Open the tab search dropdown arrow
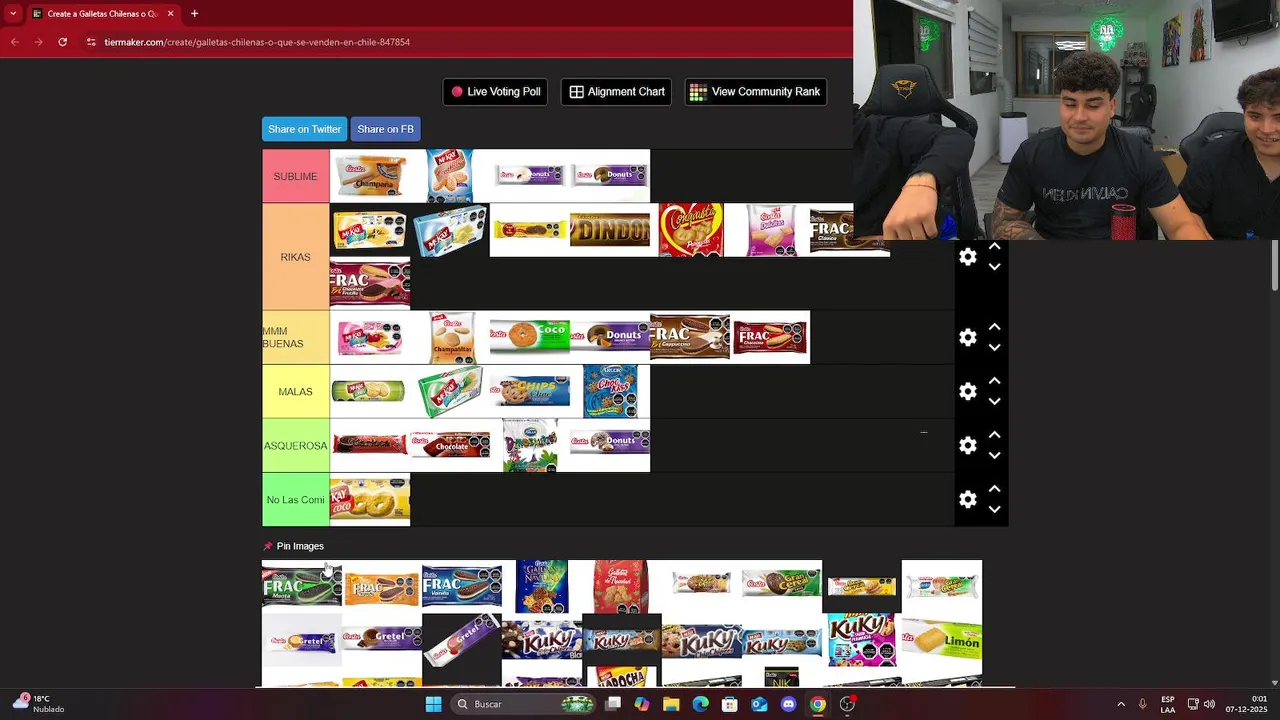This screenshot has height=720, width=1280. pyautogui.click(x=12, y=14)
